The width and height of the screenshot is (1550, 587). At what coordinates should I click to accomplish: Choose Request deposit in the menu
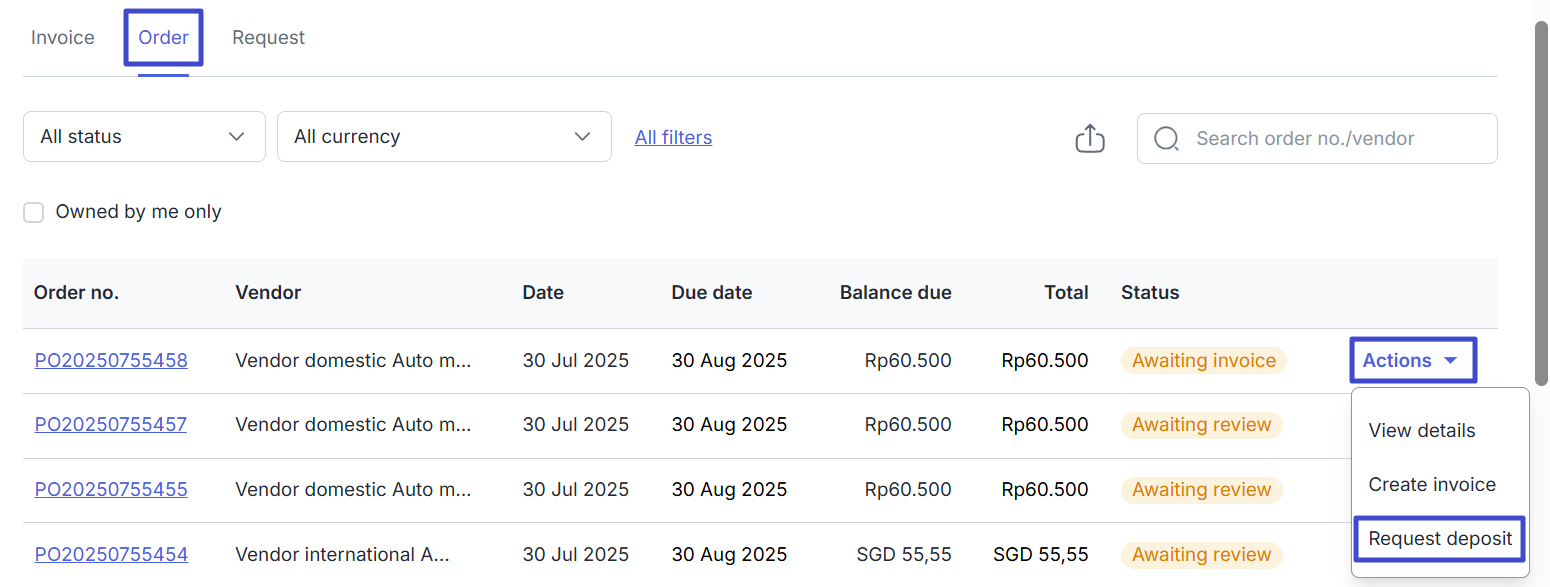[x=1439, y=539]
